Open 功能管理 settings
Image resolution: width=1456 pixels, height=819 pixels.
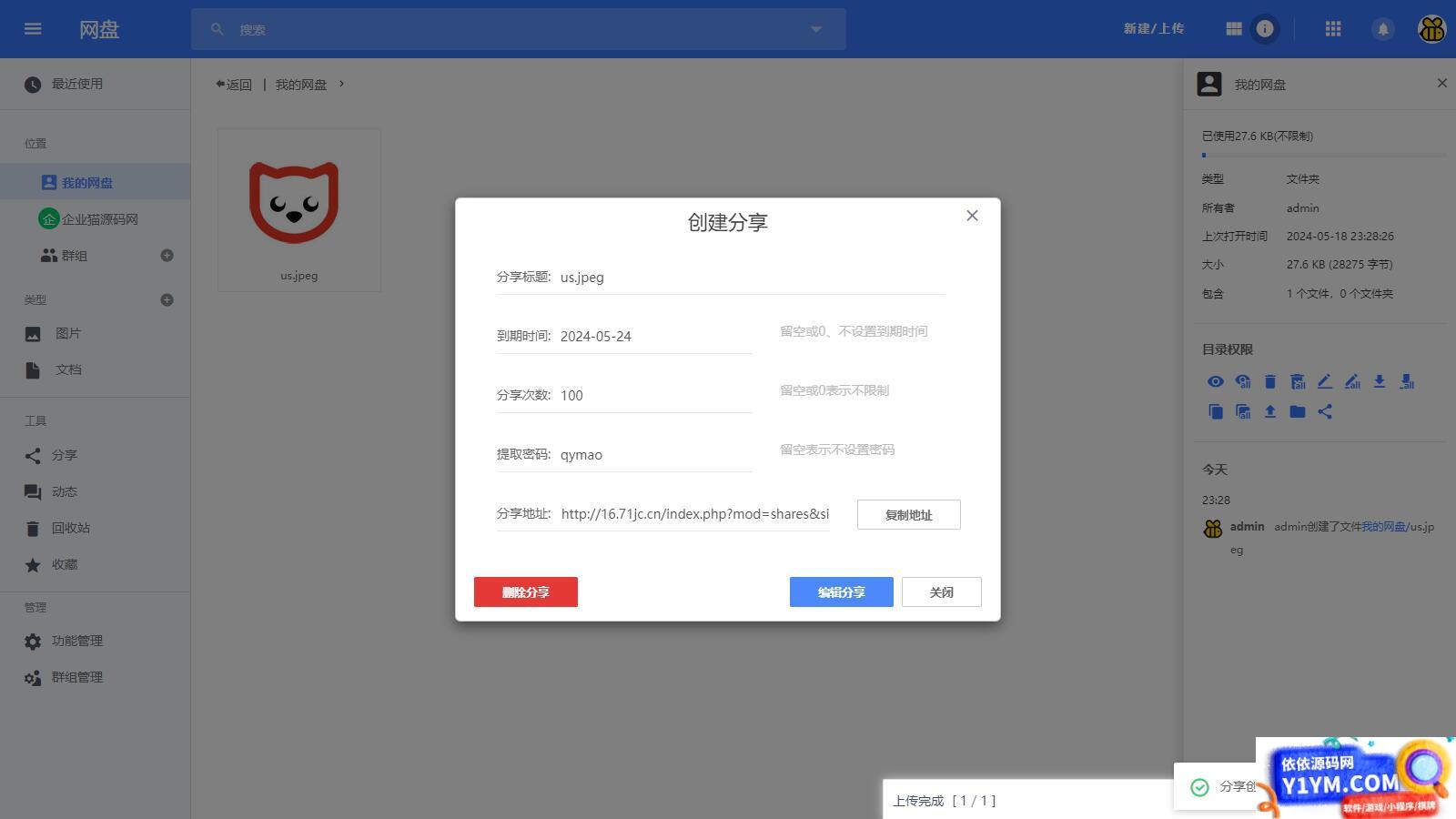click(x=95, y=641)
